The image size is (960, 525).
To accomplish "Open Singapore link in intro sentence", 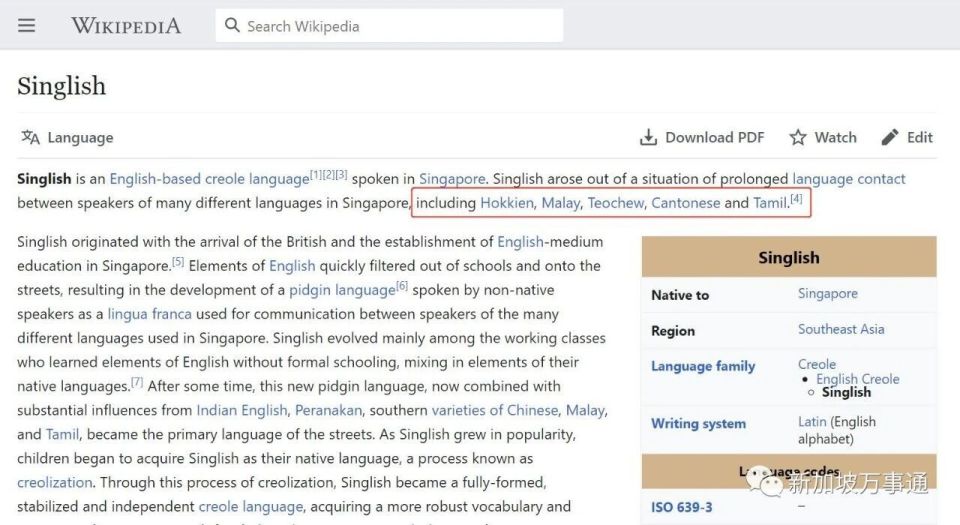I will 452,179.
